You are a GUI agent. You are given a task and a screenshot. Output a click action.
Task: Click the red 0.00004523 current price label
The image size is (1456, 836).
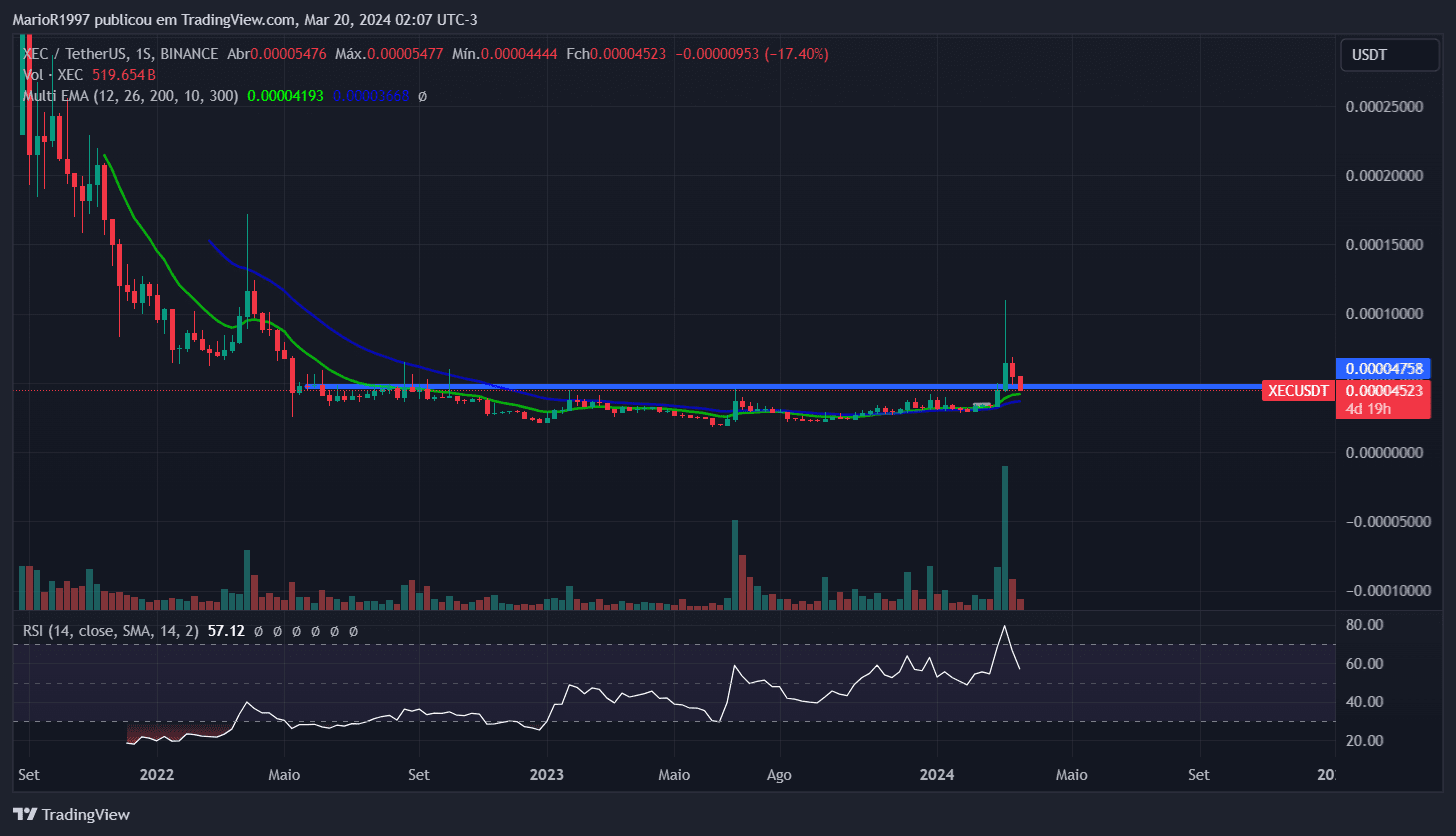click(x=1383, y=391)
